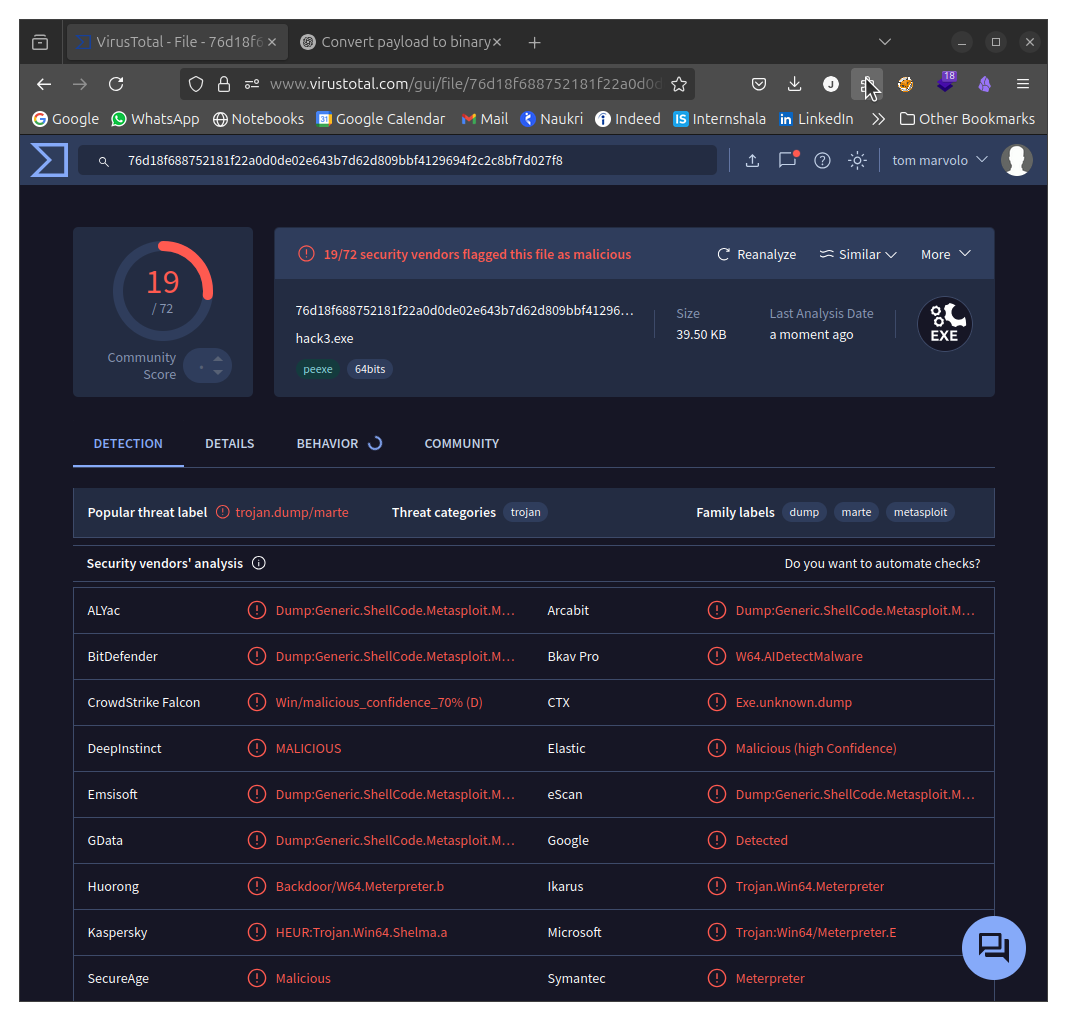
Task: Click the file name hack3.exe
Action: pyautogui.click(x=325, y=338)
